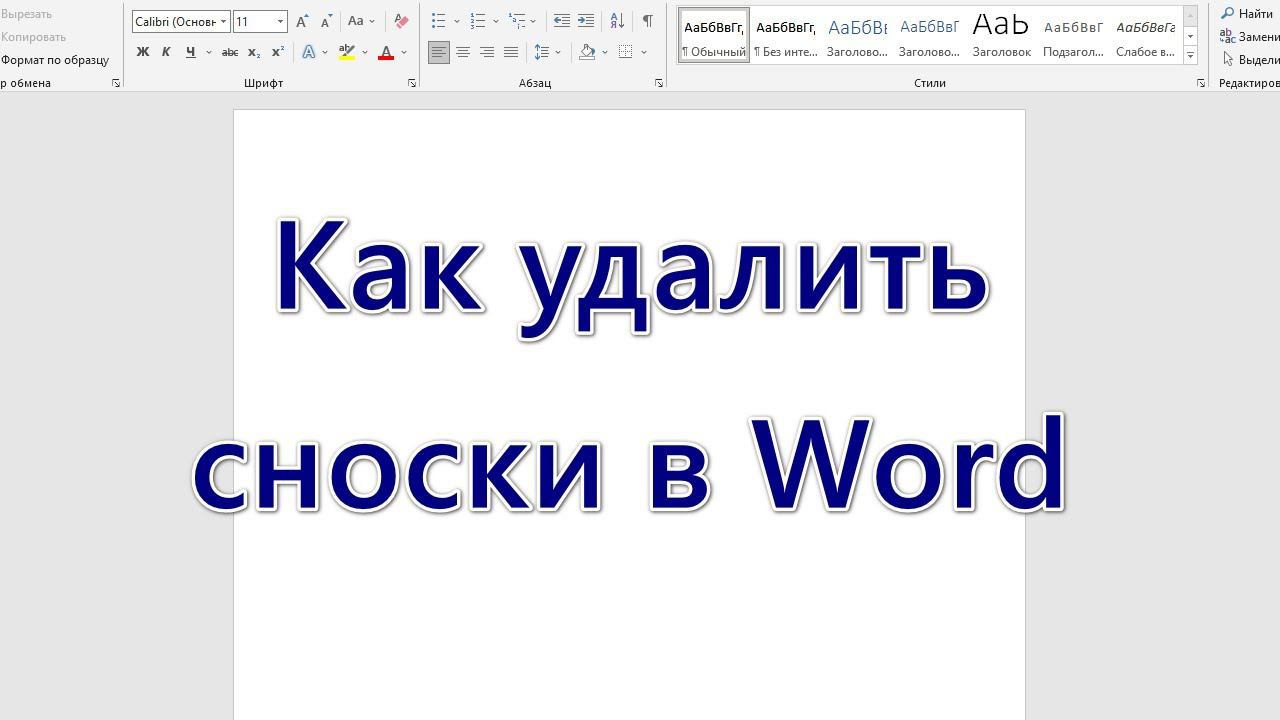Viewport: 1280px width, 720px height.
Task: Expand the text effects dropdown arrow
Action: 326,52
